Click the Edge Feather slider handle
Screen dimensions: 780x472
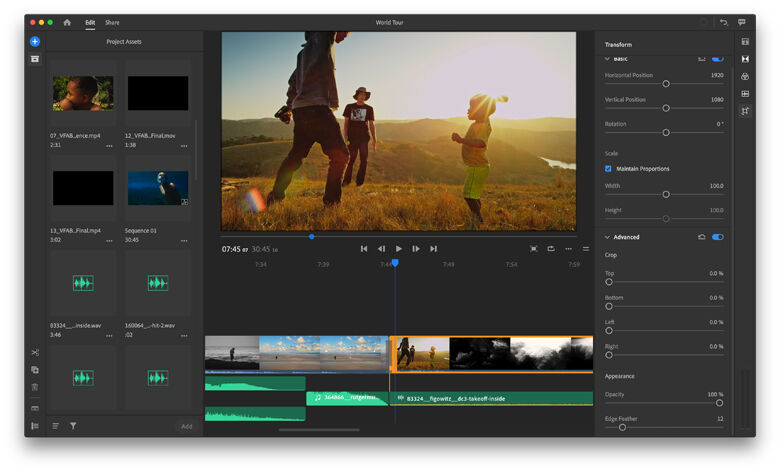point(622,427)
